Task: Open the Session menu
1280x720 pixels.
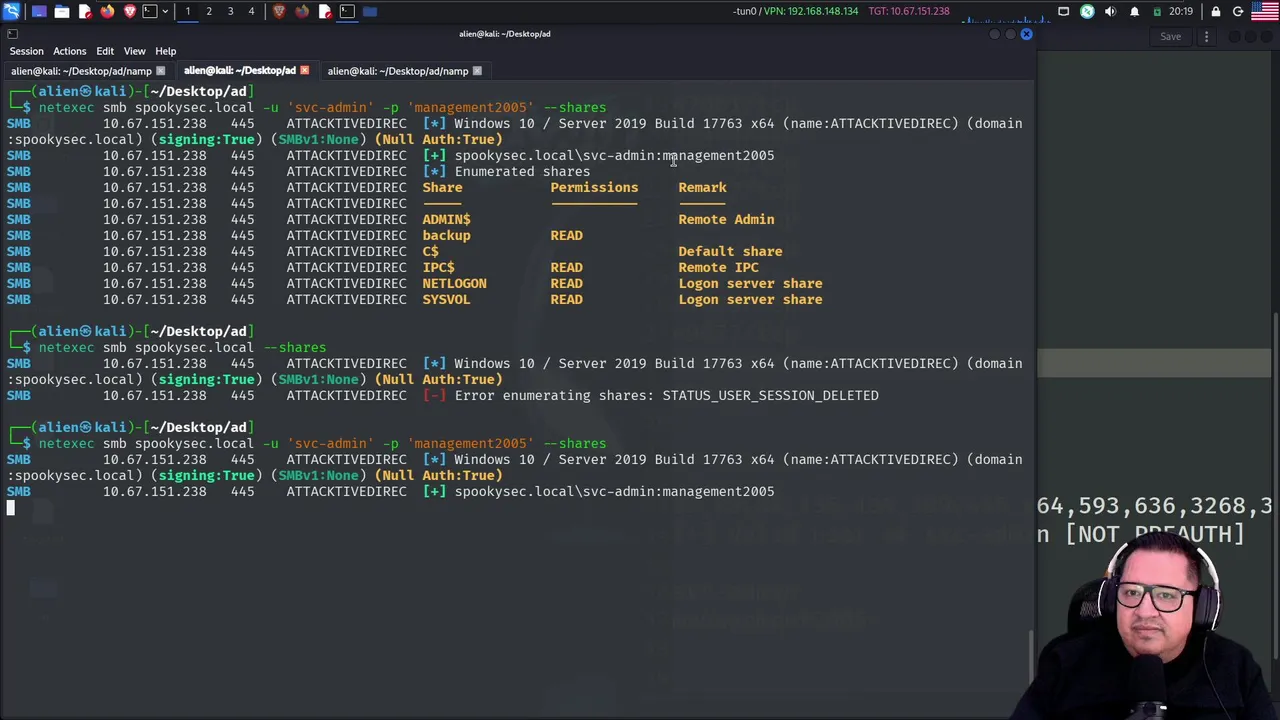Action: tap(27, 51)
